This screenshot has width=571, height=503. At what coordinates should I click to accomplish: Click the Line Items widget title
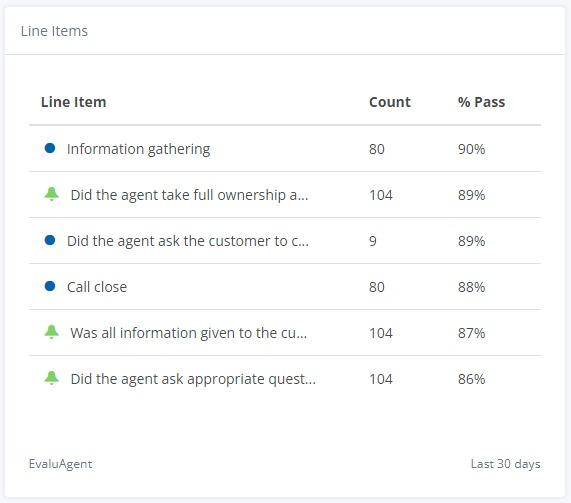click(54, 31)
